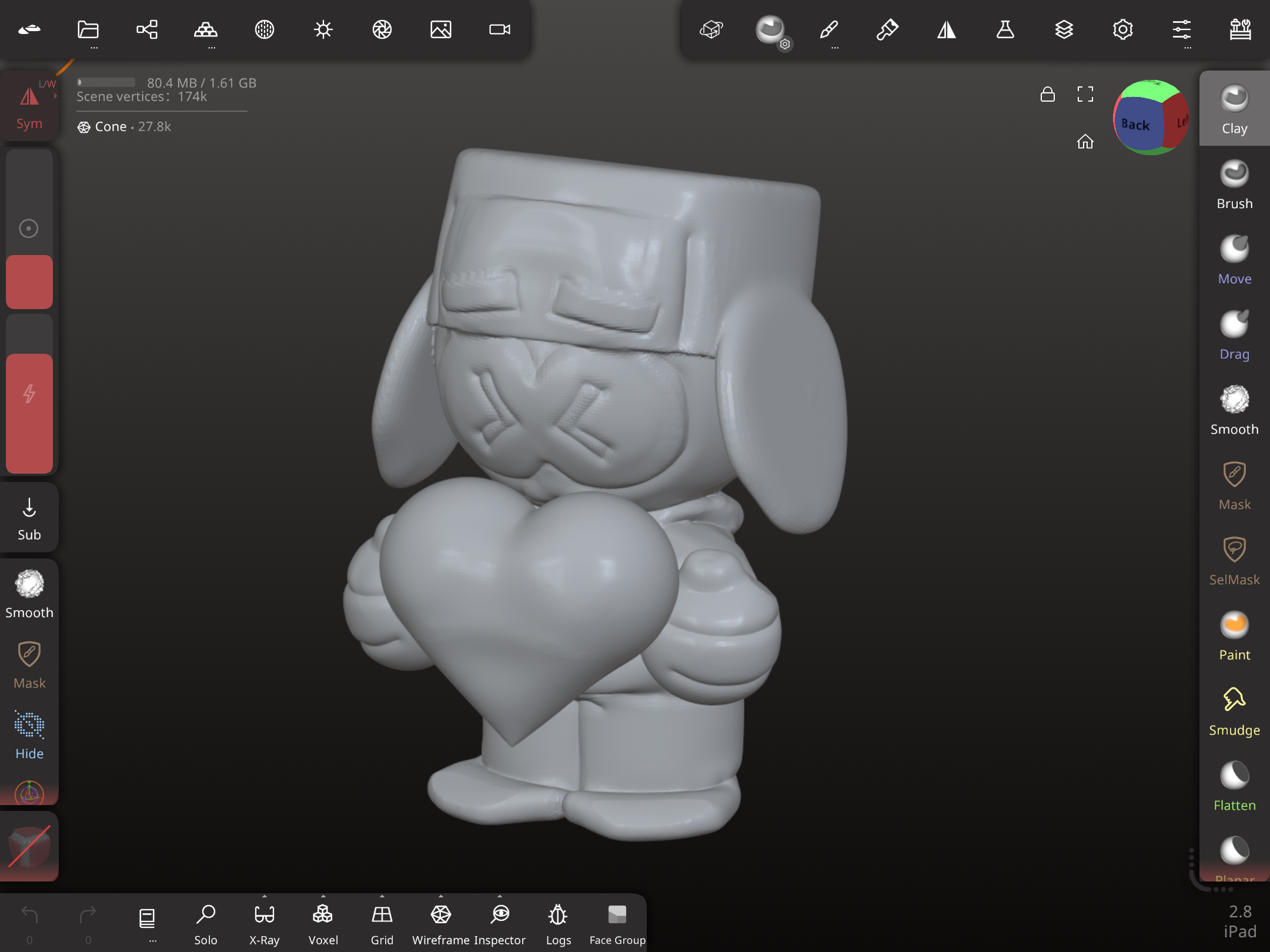Choose the Drag tool

click(x=1234, y=335)
